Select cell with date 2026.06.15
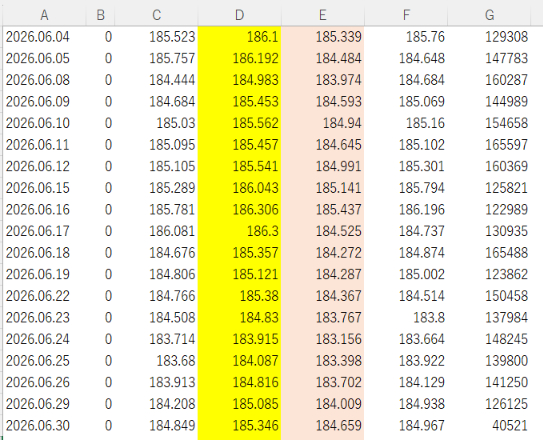Image resolution: width=543 pixels, height=441 pixels. click(x=44, y=188)
